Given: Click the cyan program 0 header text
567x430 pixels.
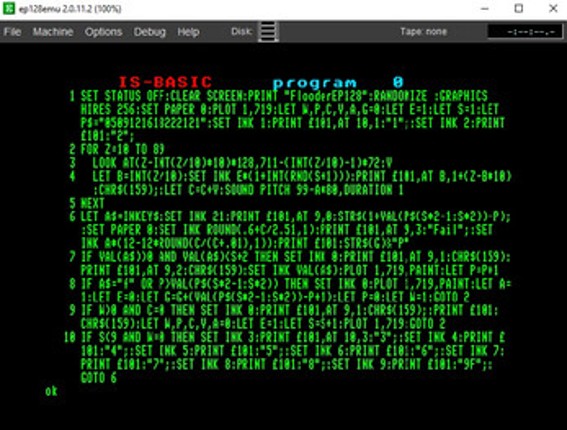Looking at the screenshot, I should point(338,82).
